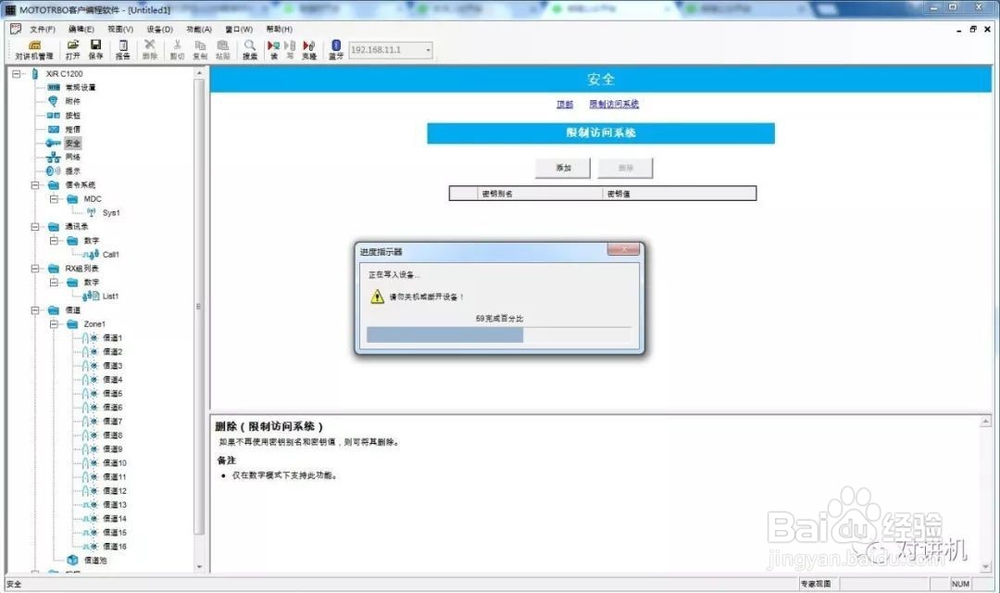Click the 添加 add key button
The width and height of the screenshot is (1000, 593).
coord(562,168)
